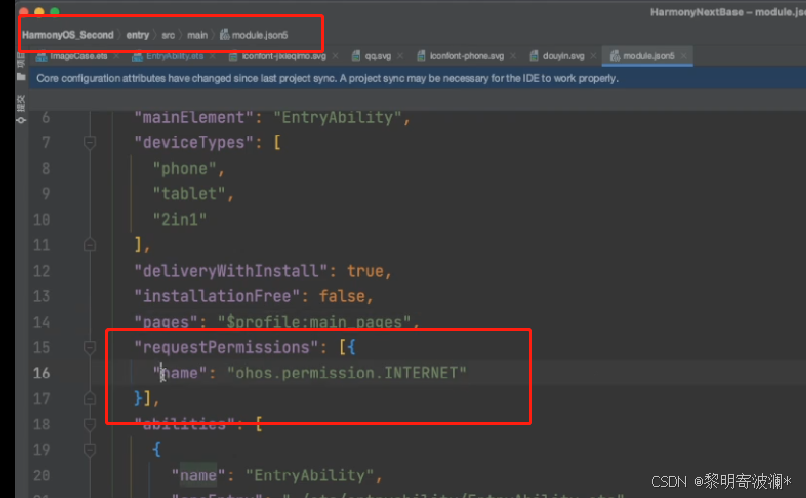Click the "deviceTypes" key

(193, 142)
